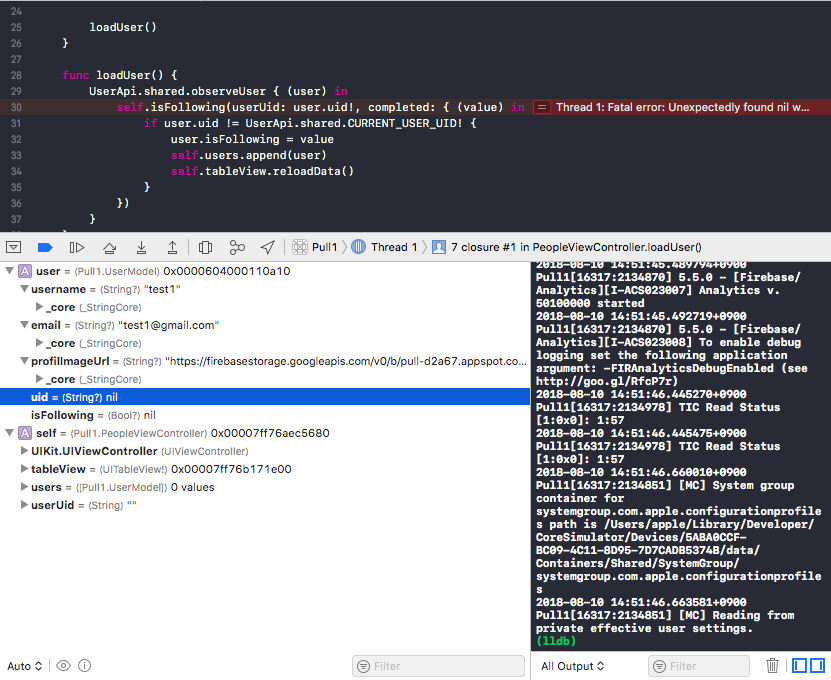Viewport: 831px width, 680px height.
Task: Collapse the username variable triangle
Action: [24, 289]
